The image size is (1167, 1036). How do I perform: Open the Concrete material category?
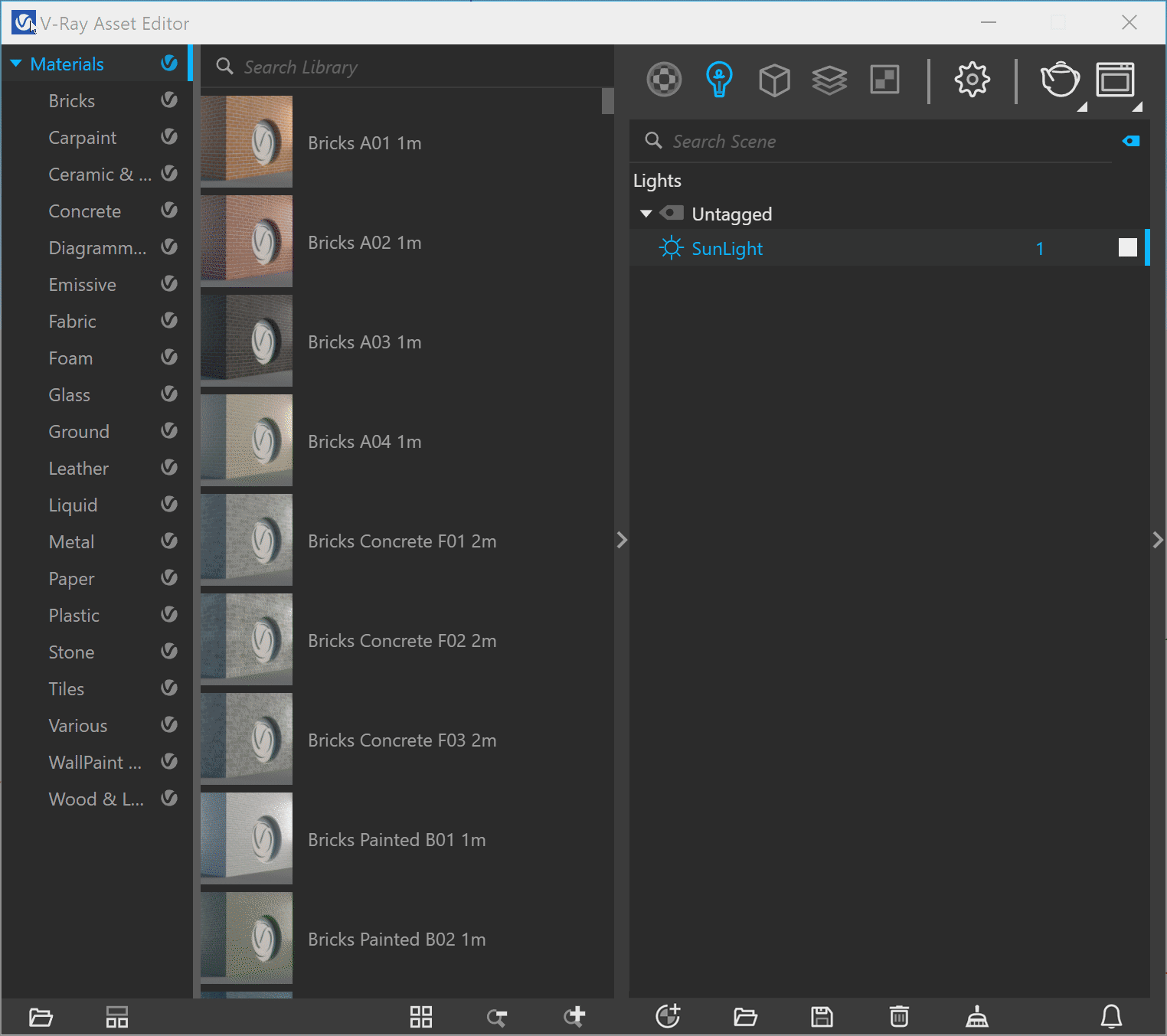tap(84, 211)
